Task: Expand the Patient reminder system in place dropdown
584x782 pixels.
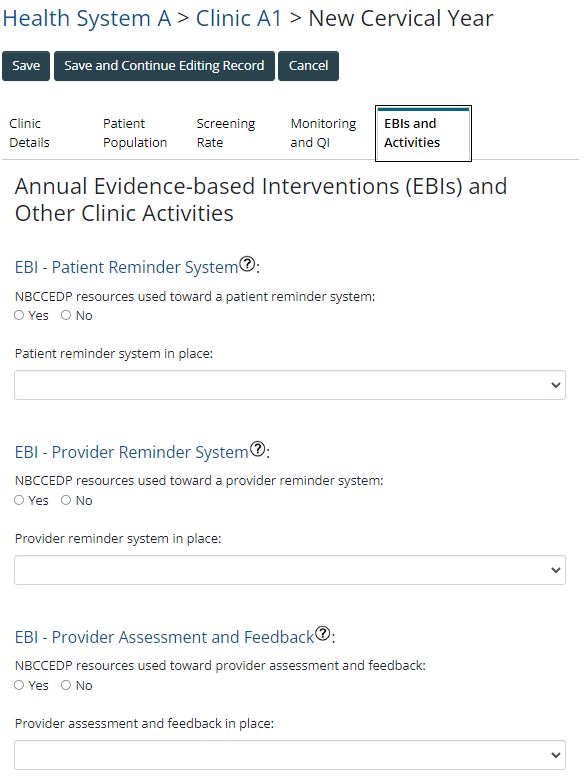Action: (x=290, y=385)
